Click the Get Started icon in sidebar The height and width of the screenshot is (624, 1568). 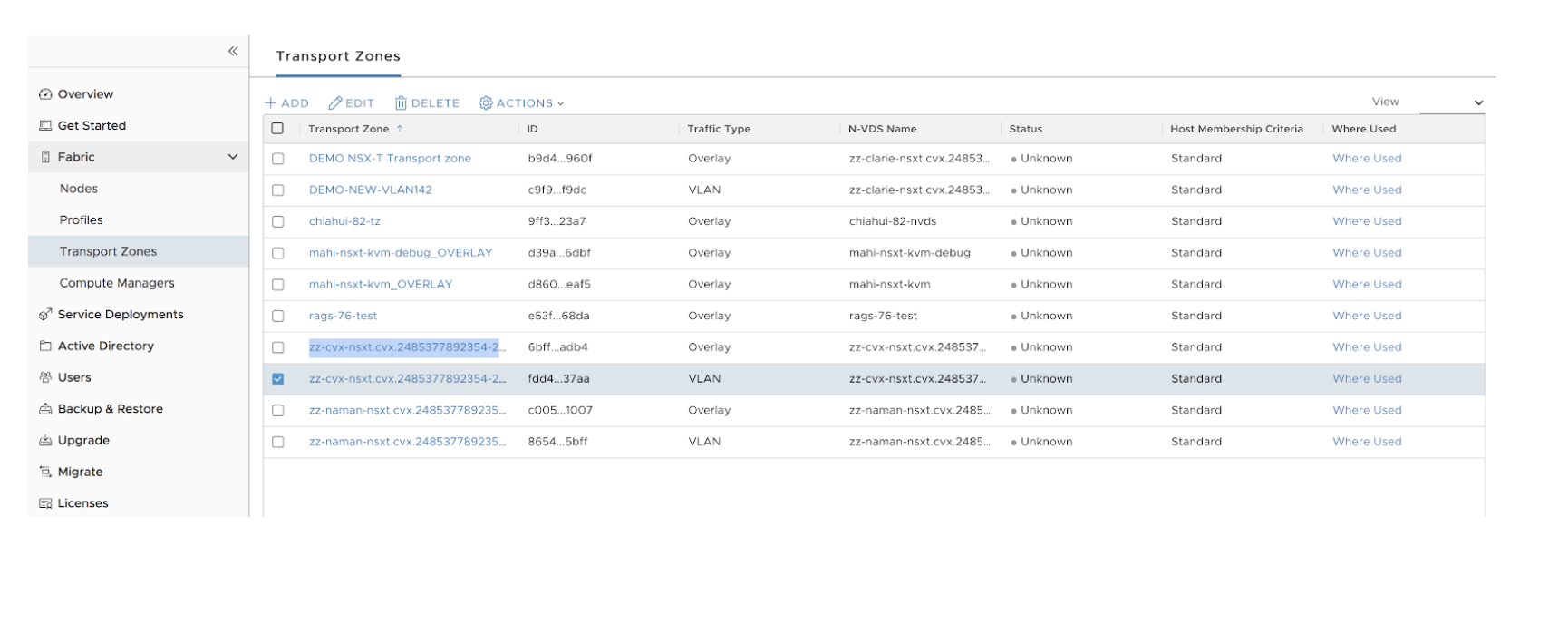click(x=45, y=126)
